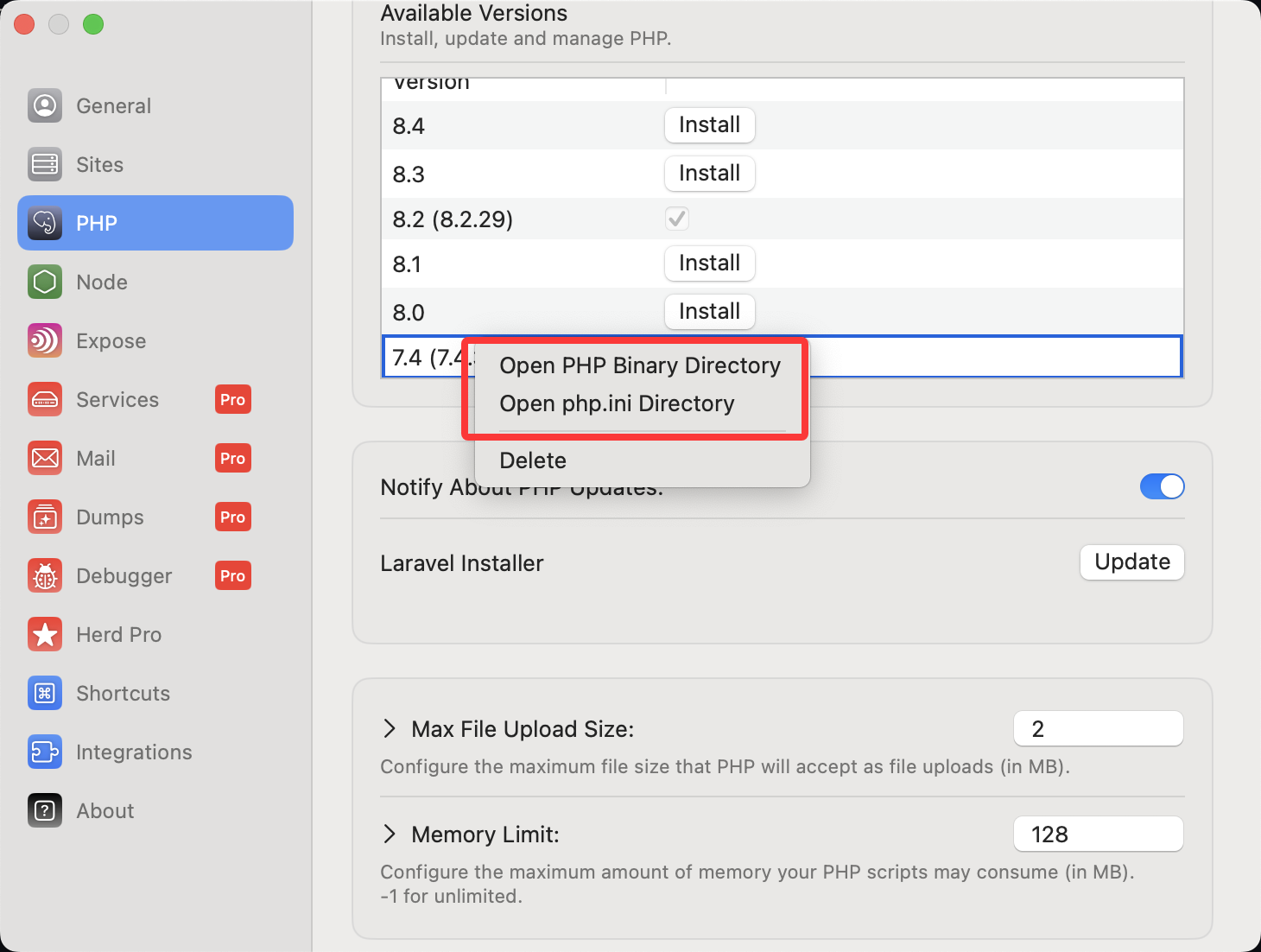Screen dimensions: 1261x952
Task: Click the Expose icon in sidebar
Action: point(45,340)
